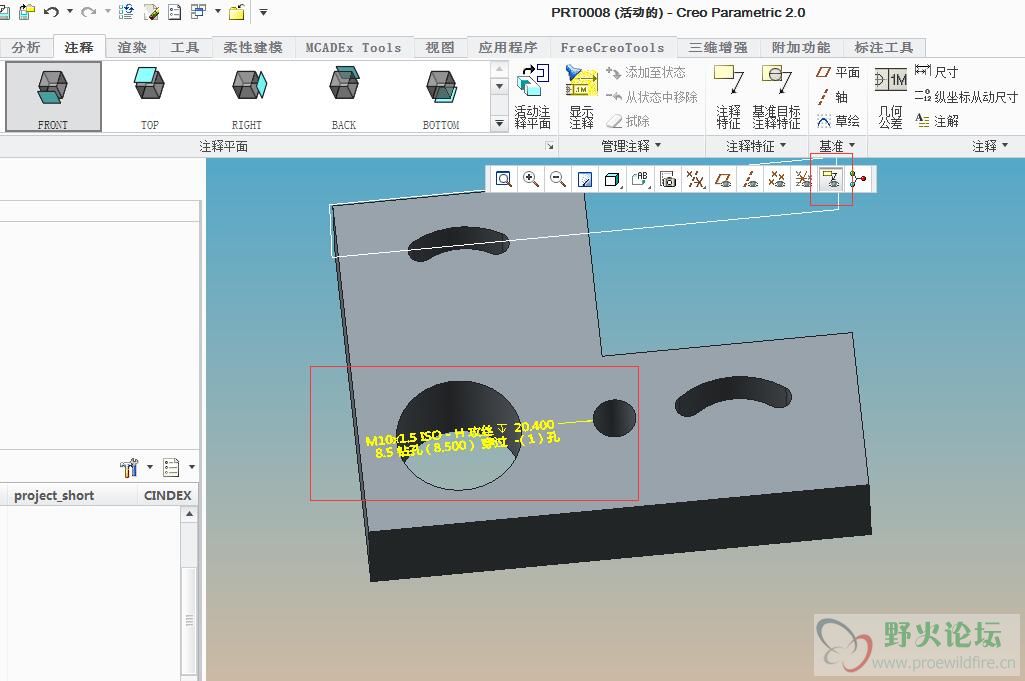Expand the annotation plane gallery list
The image size is (1025, 681).
(x=499, y=123)
